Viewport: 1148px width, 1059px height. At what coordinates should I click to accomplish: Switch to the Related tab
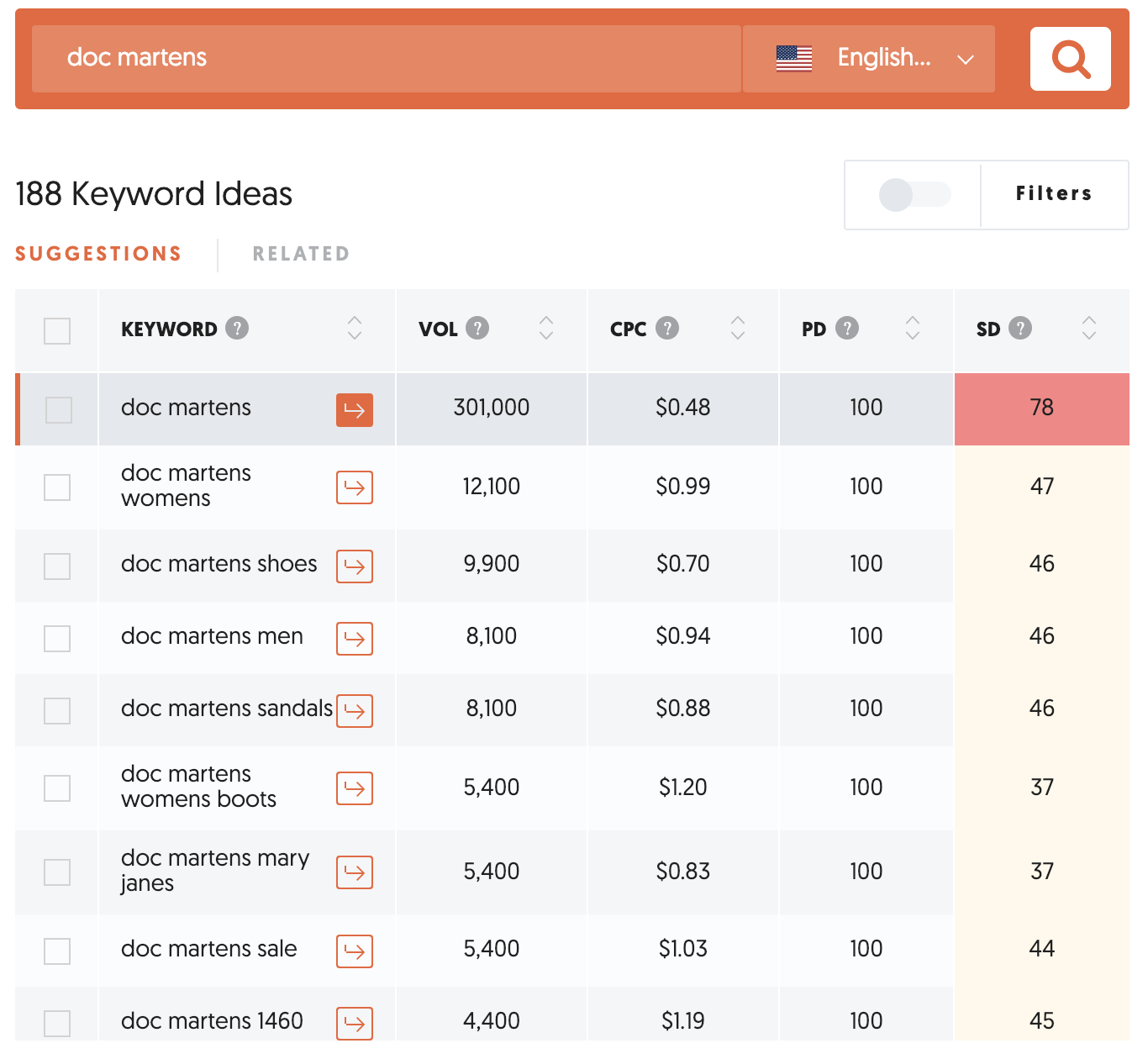point(301,254)
